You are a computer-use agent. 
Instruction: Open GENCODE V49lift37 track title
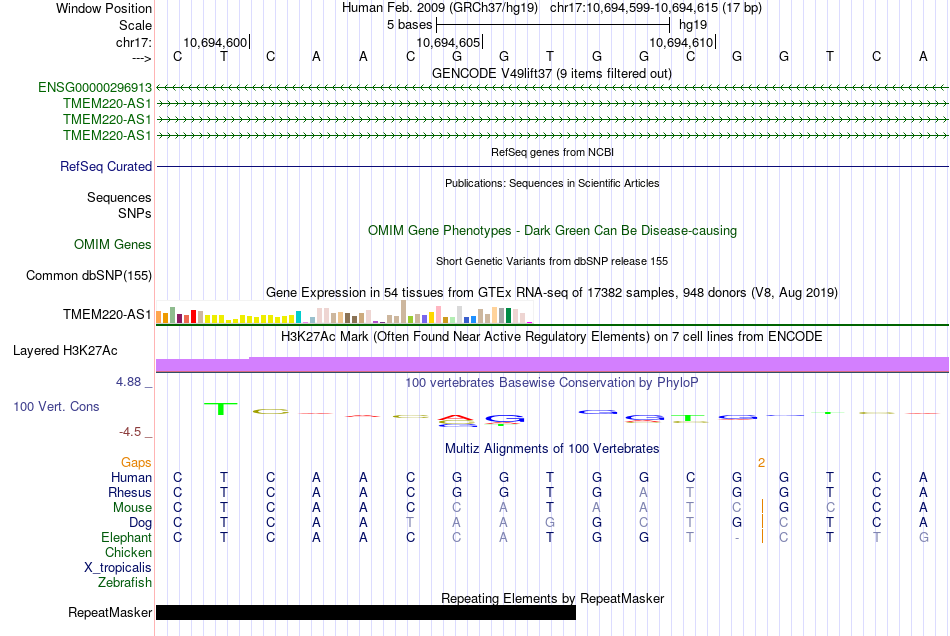pyautogui.click(x=551, y=73)
